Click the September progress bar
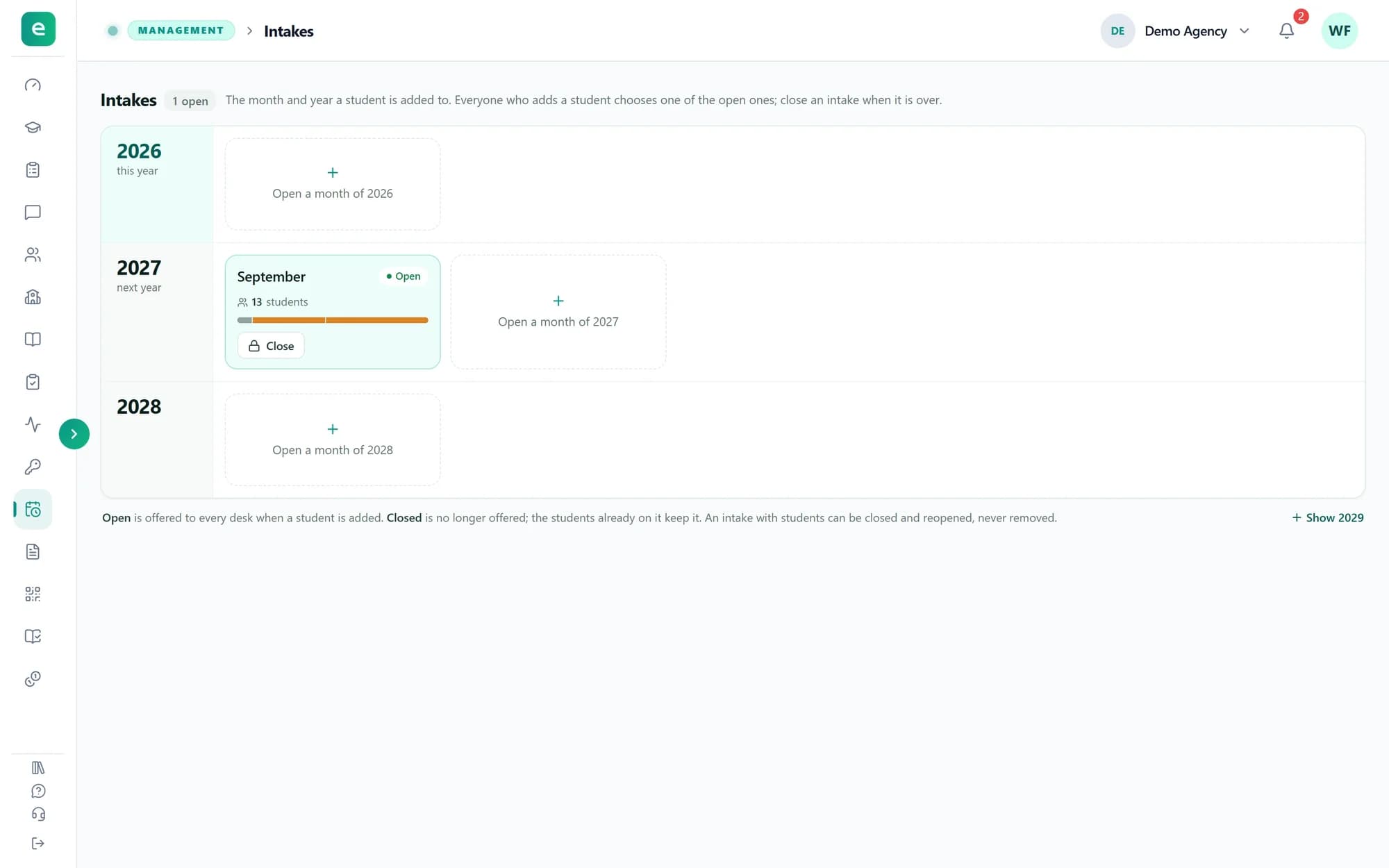Screen dimensions: 1389x868 (x=333, y=320)
